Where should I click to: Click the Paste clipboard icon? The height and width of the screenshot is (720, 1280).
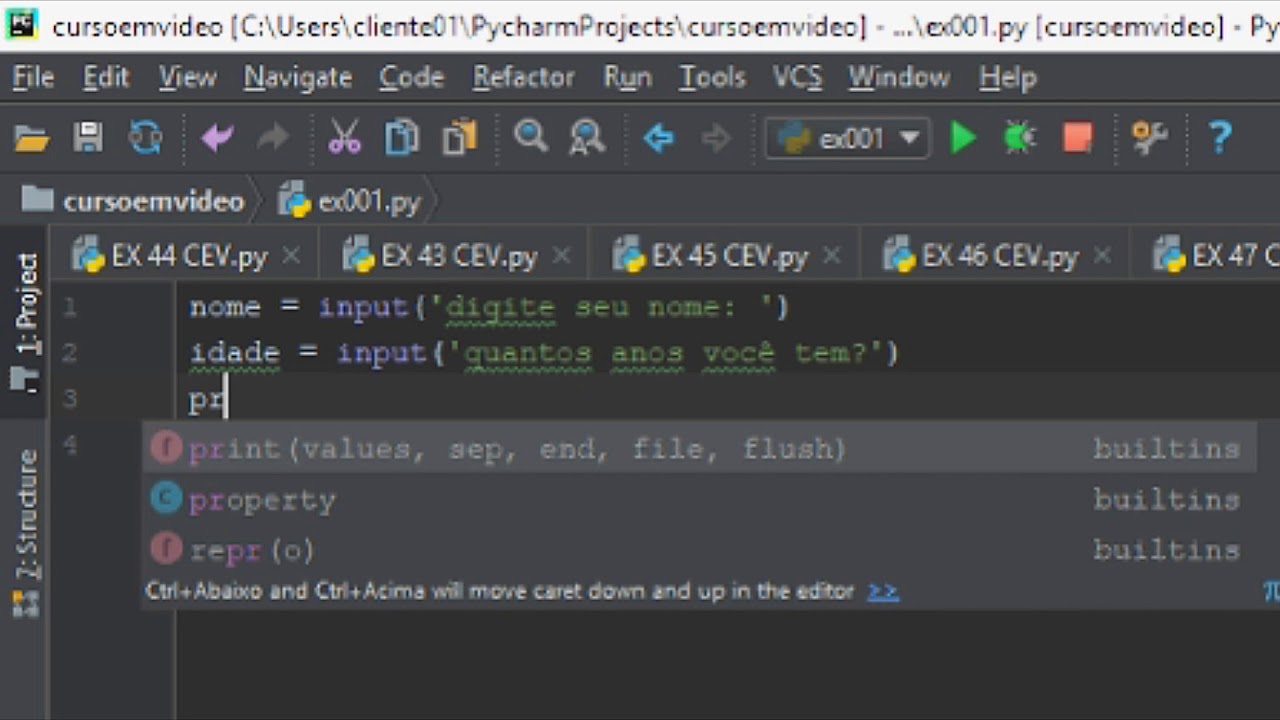coord(460,138)
